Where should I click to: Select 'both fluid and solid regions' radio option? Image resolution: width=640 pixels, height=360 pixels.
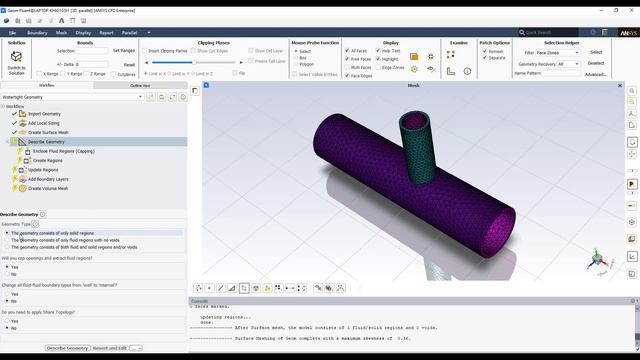tap(7, 247)
